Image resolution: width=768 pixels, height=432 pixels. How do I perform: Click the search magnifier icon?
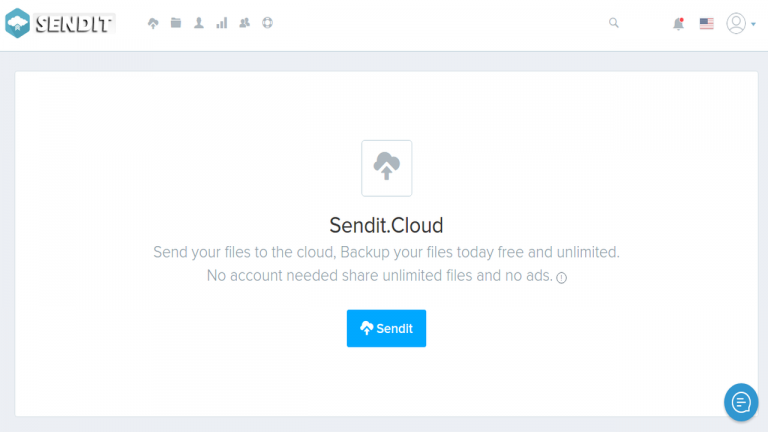[614, 23]
